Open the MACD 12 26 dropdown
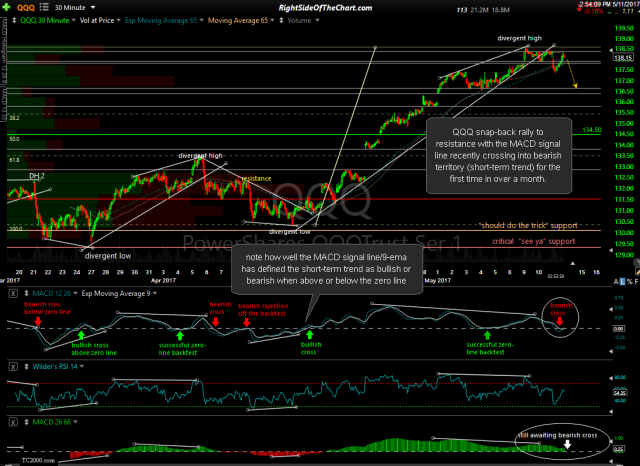Screen dimensions: 640x466 (x=76, y=293)
